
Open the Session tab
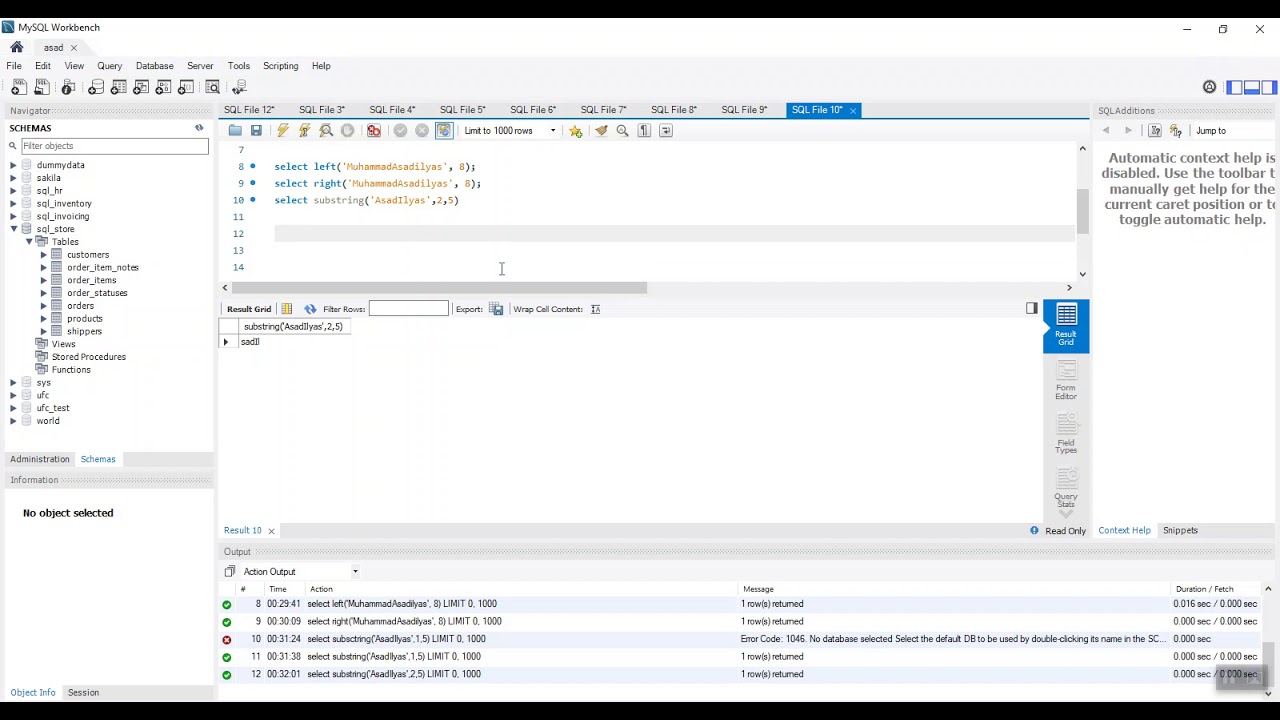[x=83, y=692]
